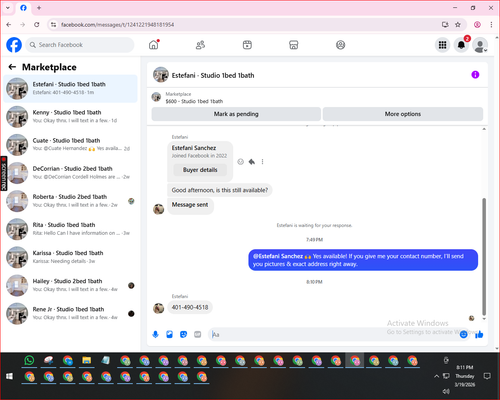Click the back arrow next to Marketplace
500x400 pixels.
coord(12,67)
